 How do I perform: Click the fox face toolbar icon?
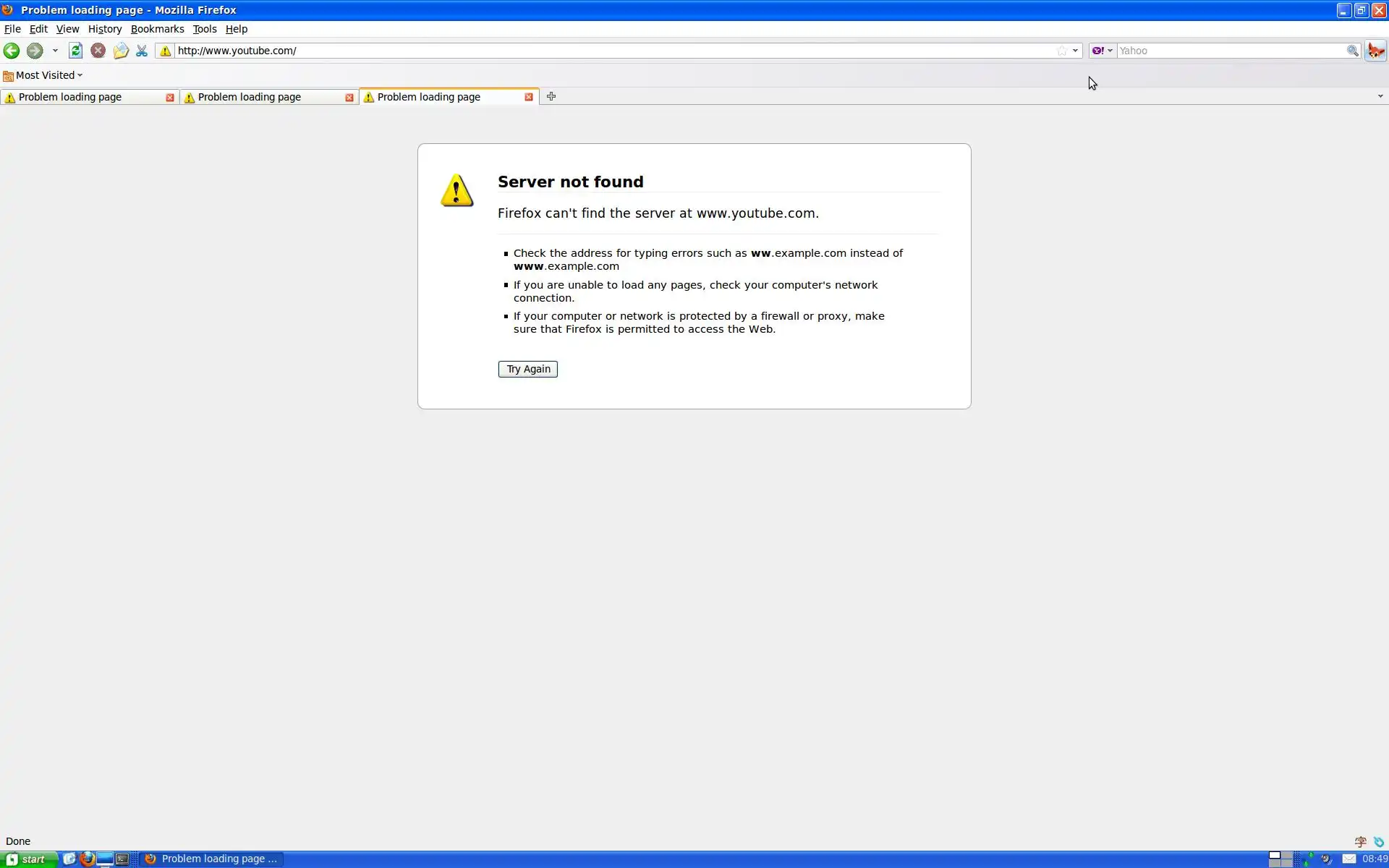[1375, 51]
